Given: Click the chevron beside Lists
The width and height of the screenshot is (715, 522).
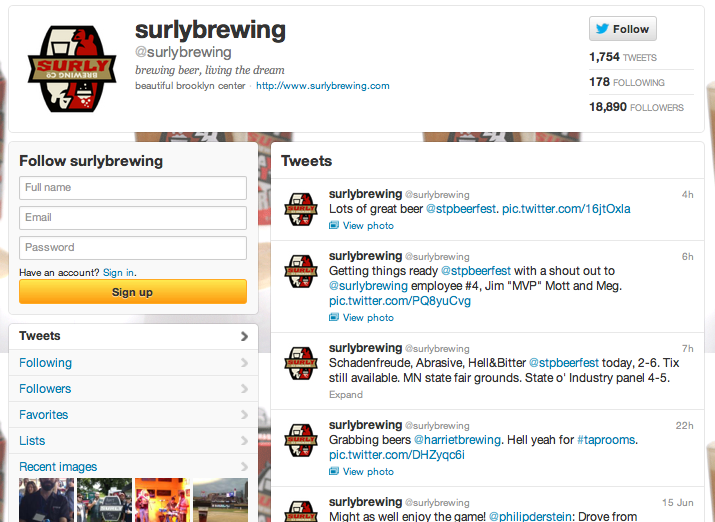Looking at the screenshot, I should click(244, 441).
